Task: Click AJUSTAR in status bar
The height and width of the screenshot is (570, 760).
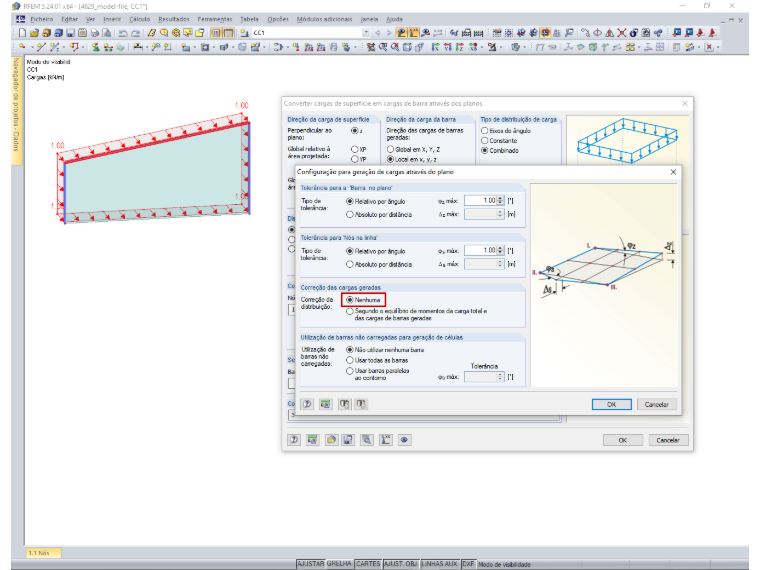Action: (310, 564)
